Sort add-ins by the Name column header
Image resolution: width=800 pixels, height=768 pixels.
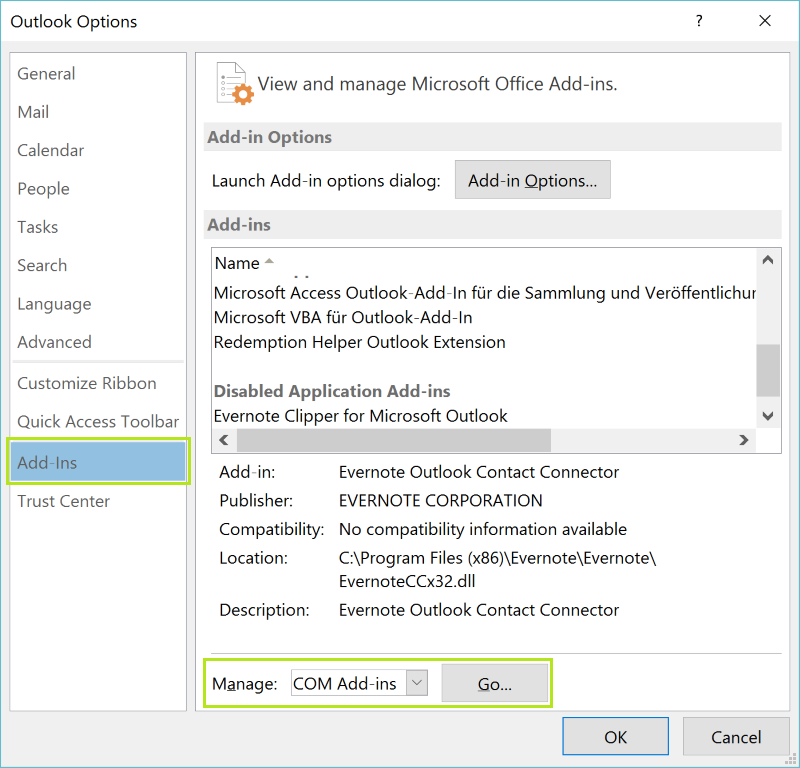[x=237, y=263]
